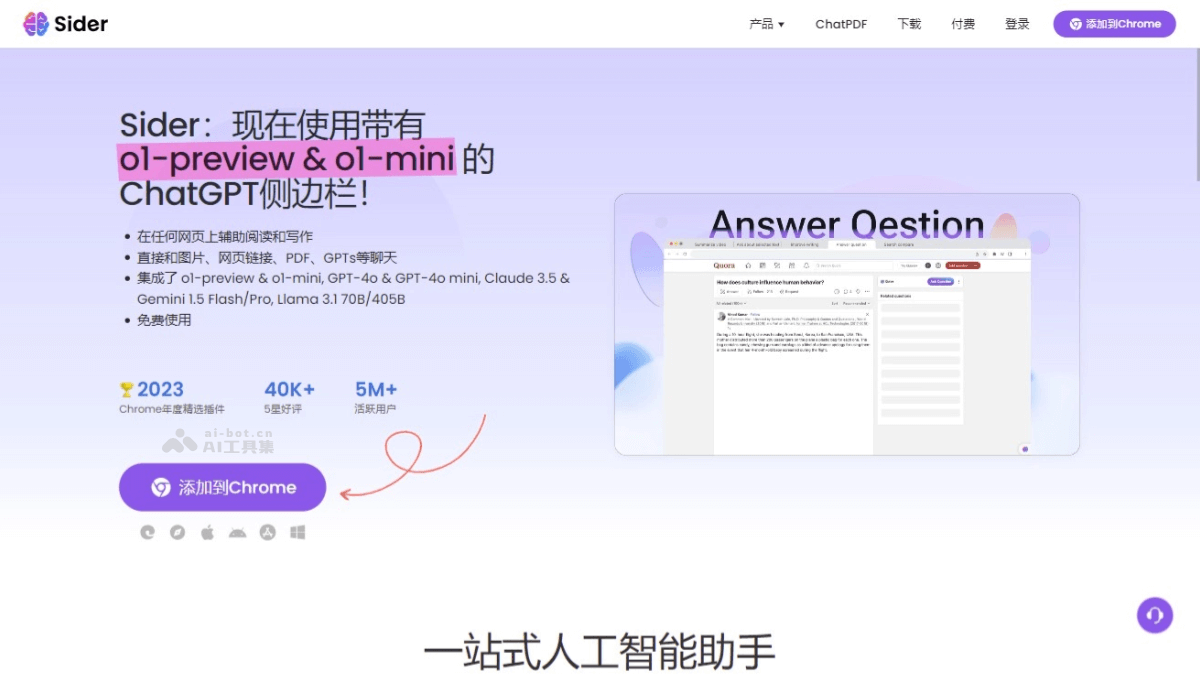Open the ChatPDF menu item
This screenshot has height=675, width=1200.
coord(841,23)
